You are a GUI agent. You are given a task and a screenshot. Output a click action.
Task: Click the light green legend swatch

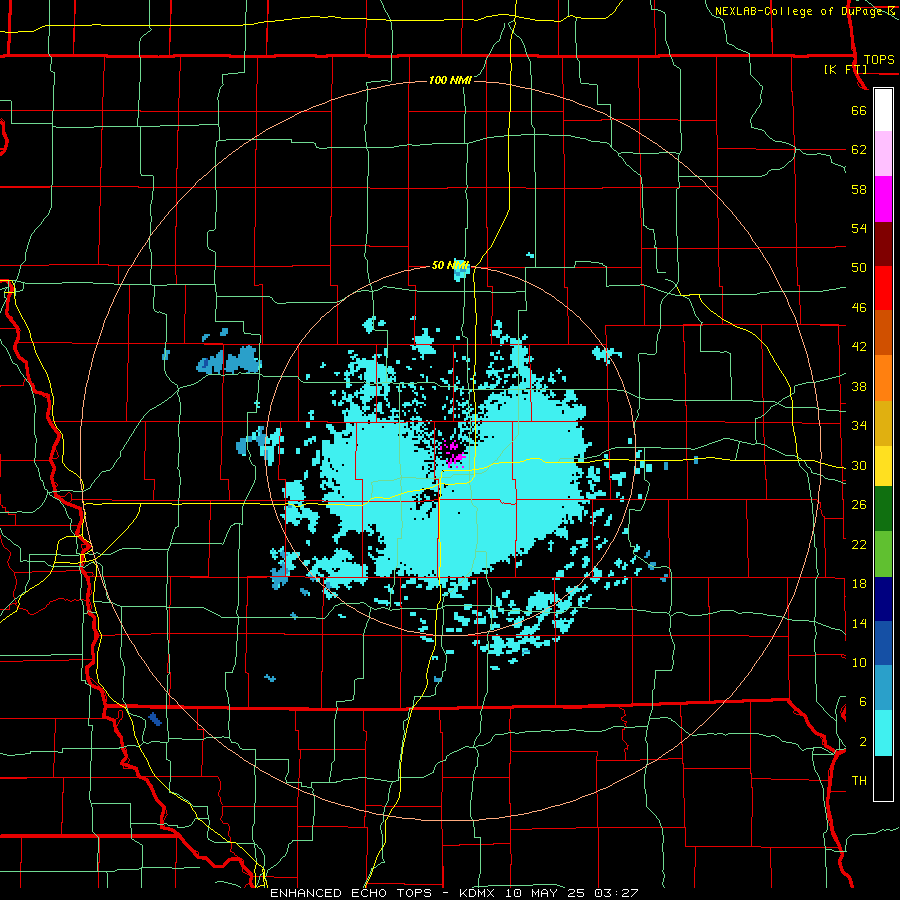pyautogui.click(x=883, y=554)
